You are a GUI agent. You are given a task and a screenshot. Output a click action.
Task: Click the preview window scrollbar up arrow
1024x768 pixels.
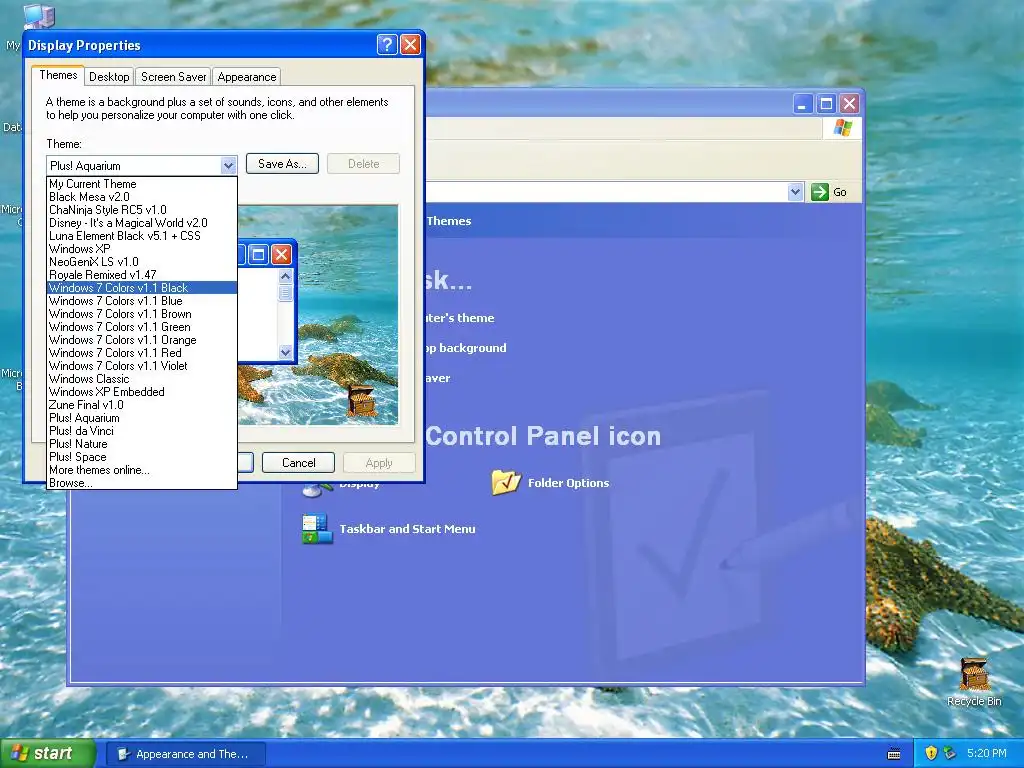pos(285,276)
